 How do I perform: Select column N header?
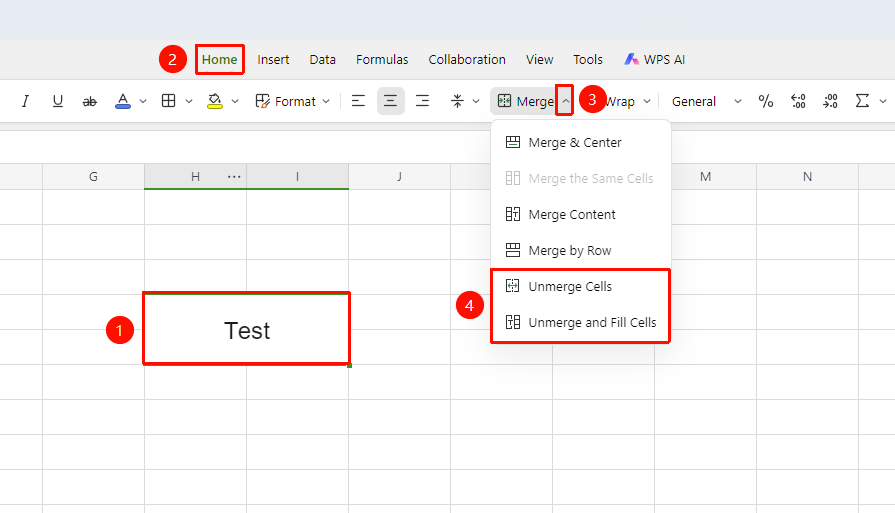807,177
